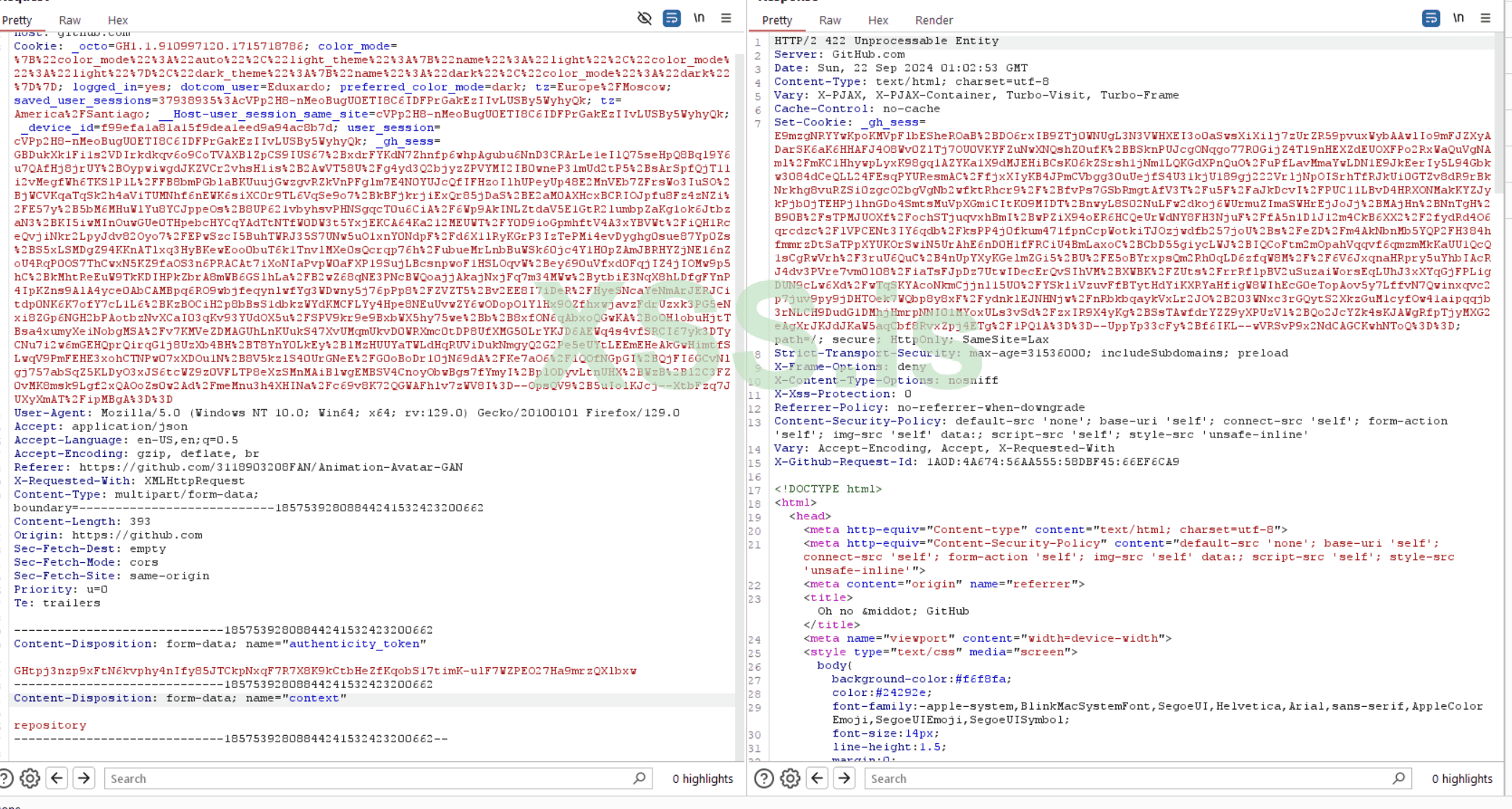Open response pane hamburger menu
Image resolution: width=1512 pixels, height=809 pixels.
(1485, 18)
